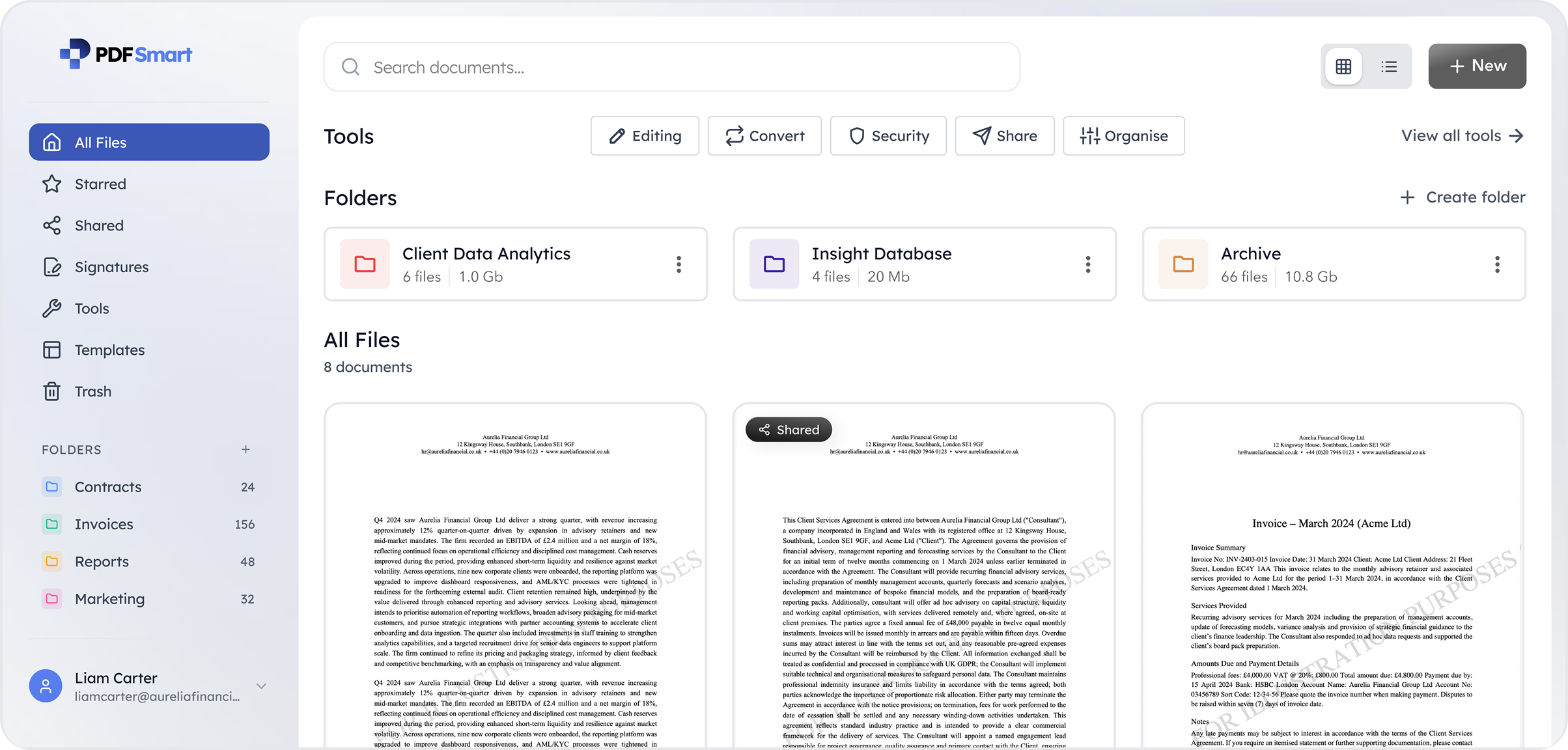The image size is (1568, 750).
Task: Open the Invoices folder in sidebar
Action: click(x=104, y=524)
